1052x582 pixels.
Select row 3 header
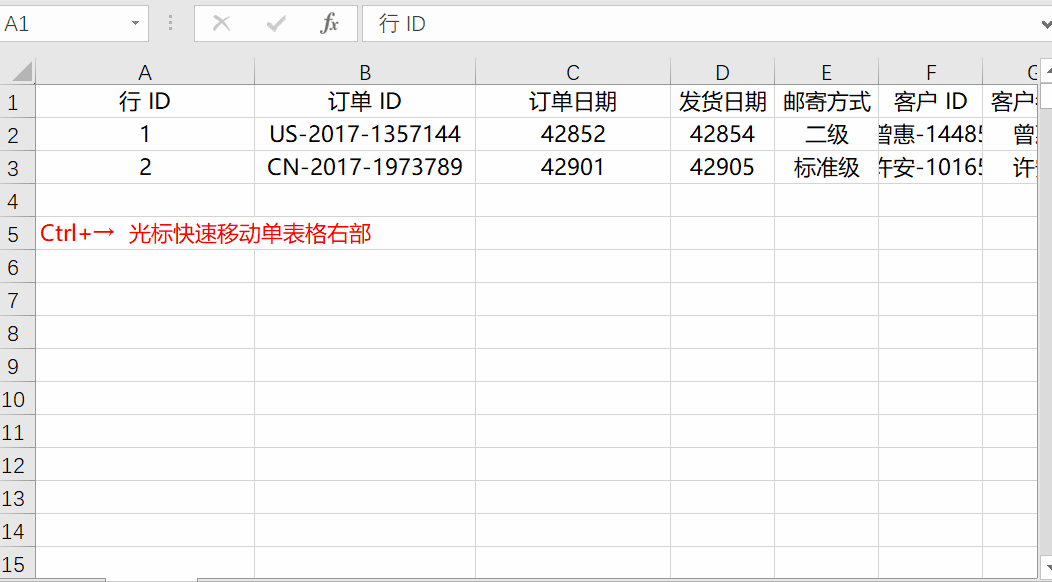coord(17,167)
